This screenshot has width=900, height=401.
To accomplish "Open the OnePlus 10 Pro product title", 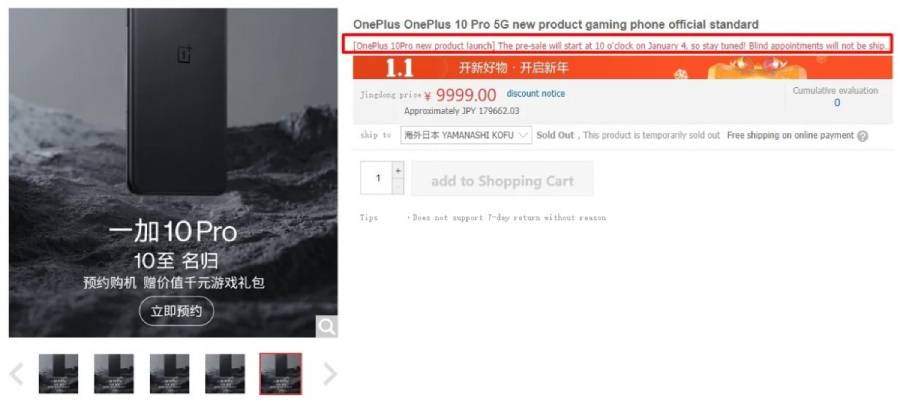I will click(556, 25).
